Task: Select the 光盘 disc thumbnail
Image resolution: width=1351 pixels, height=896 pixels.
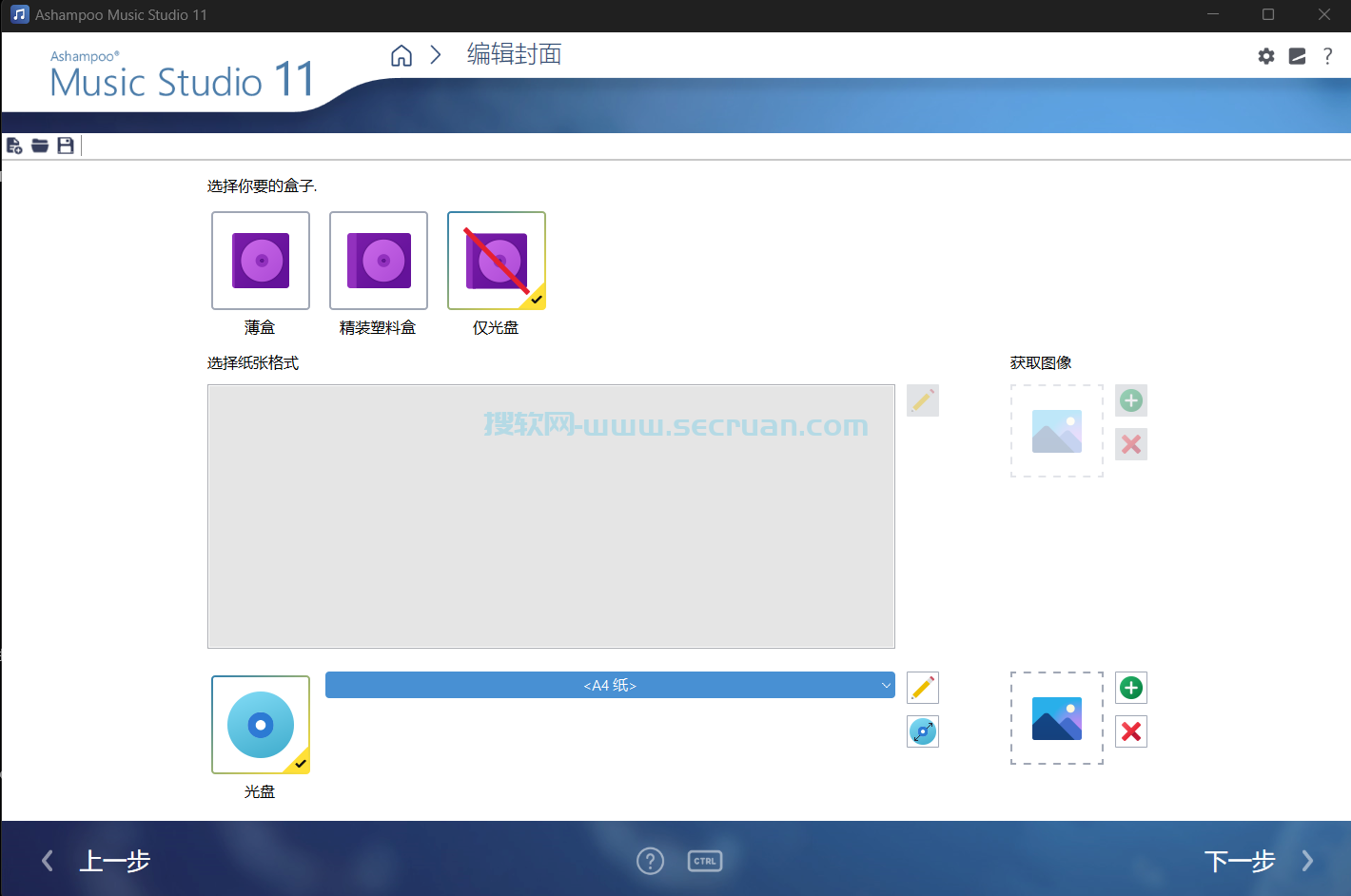Action: [x=261, y=725]
